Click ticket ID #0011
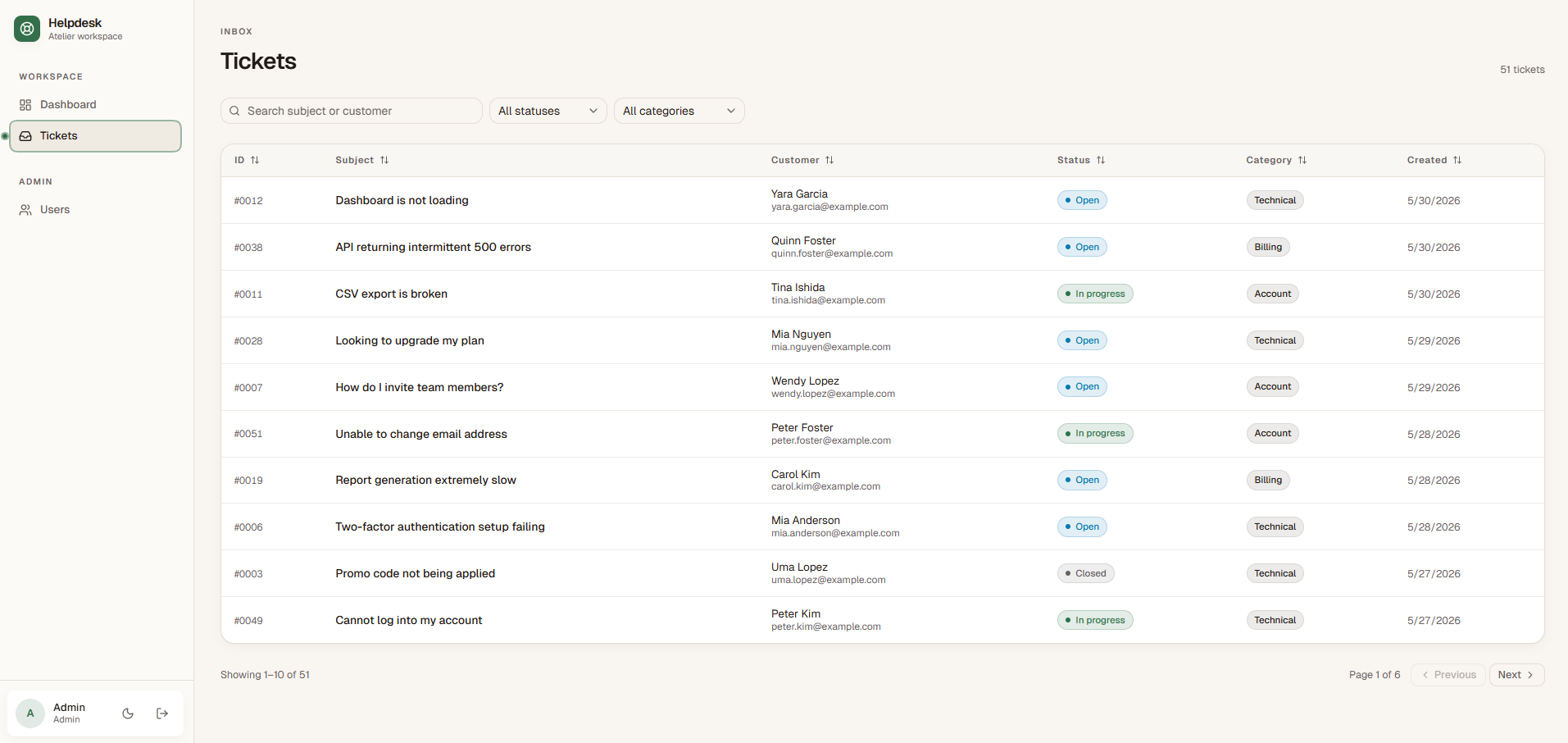This screenshot has height=743, width=1568. click(248, 294)
